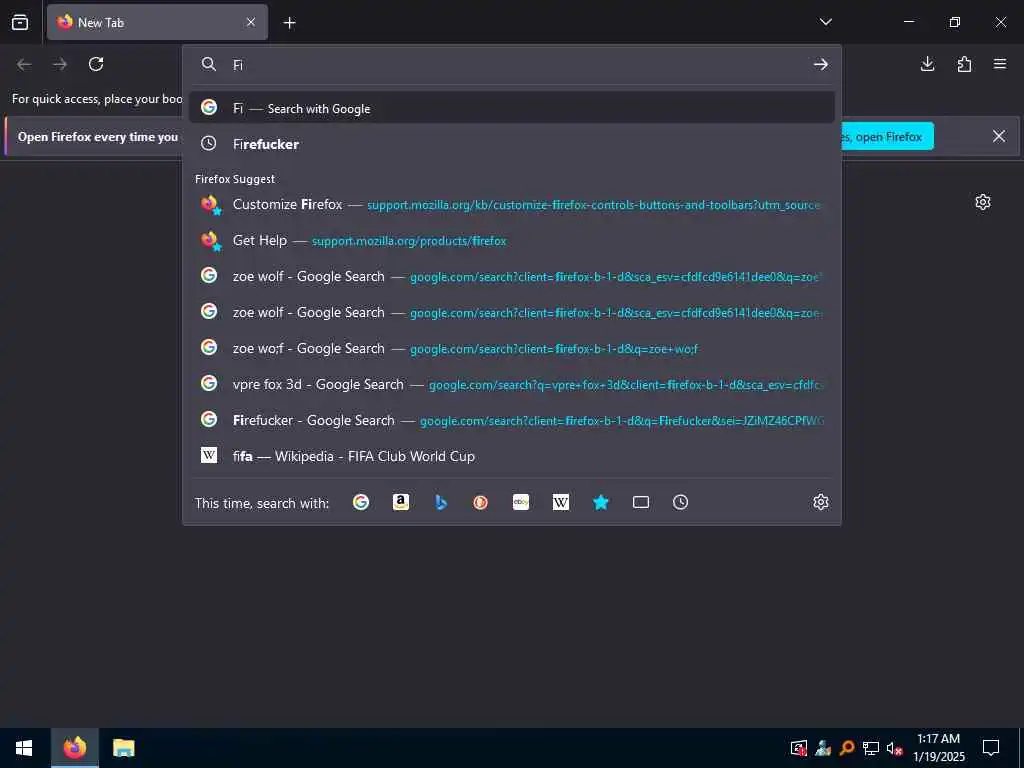Open File Explorer from the taskbar
Viewport: 1024px width, 768px height.
click(x=123, y=748)
